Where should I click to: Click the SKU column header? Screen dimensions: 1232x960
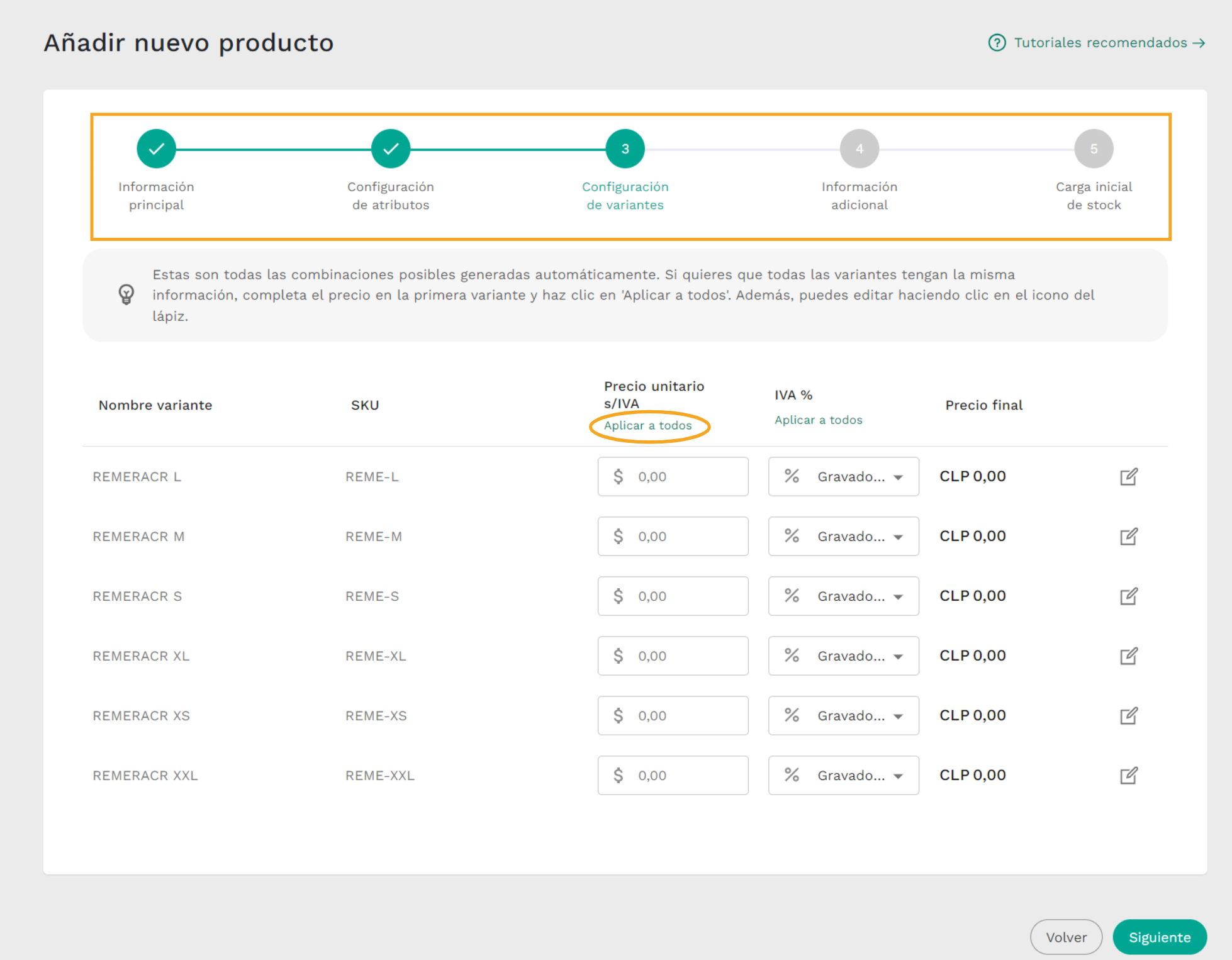click(365, 405)
